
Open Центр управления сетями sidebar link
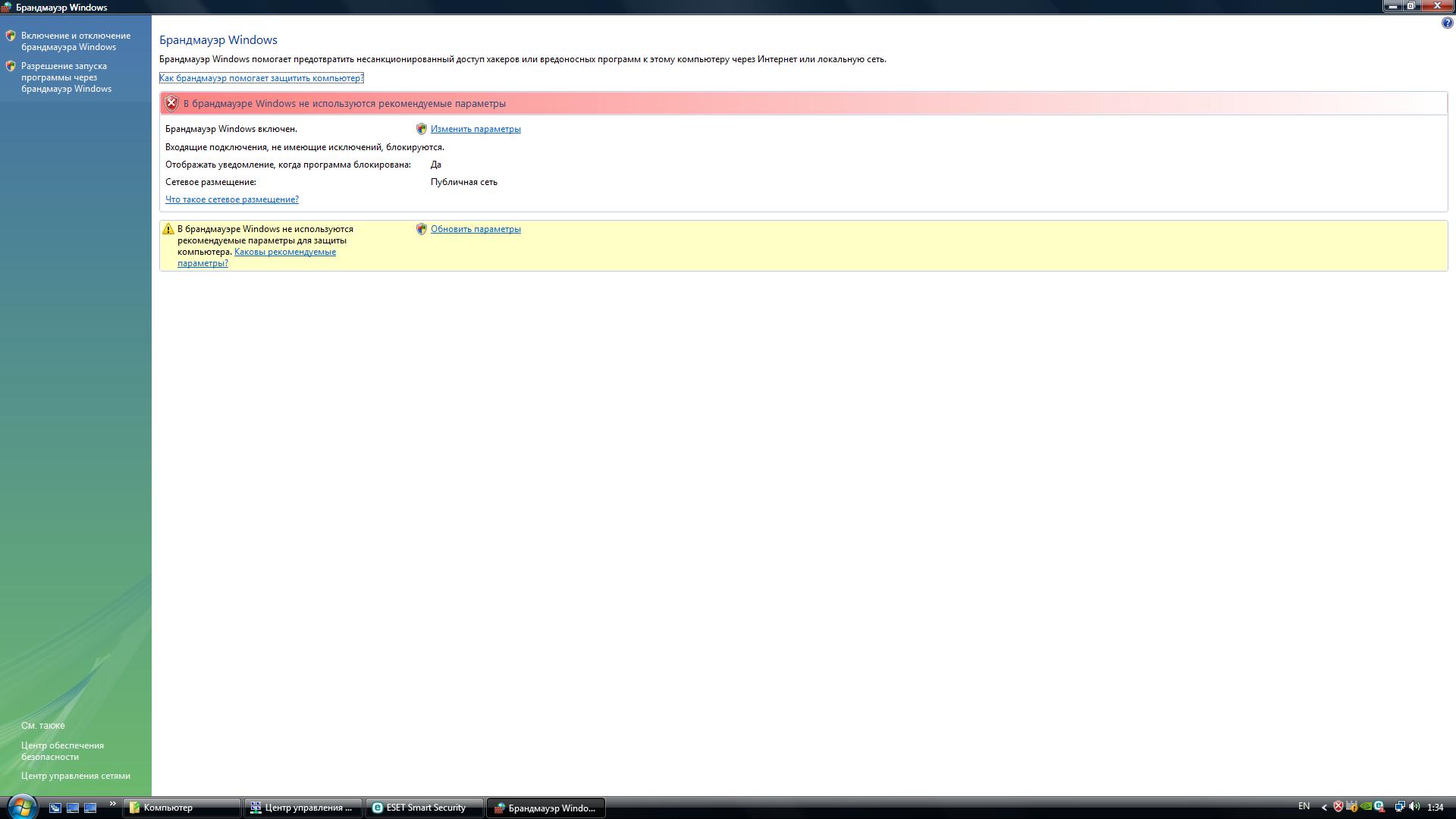(76, 776)
